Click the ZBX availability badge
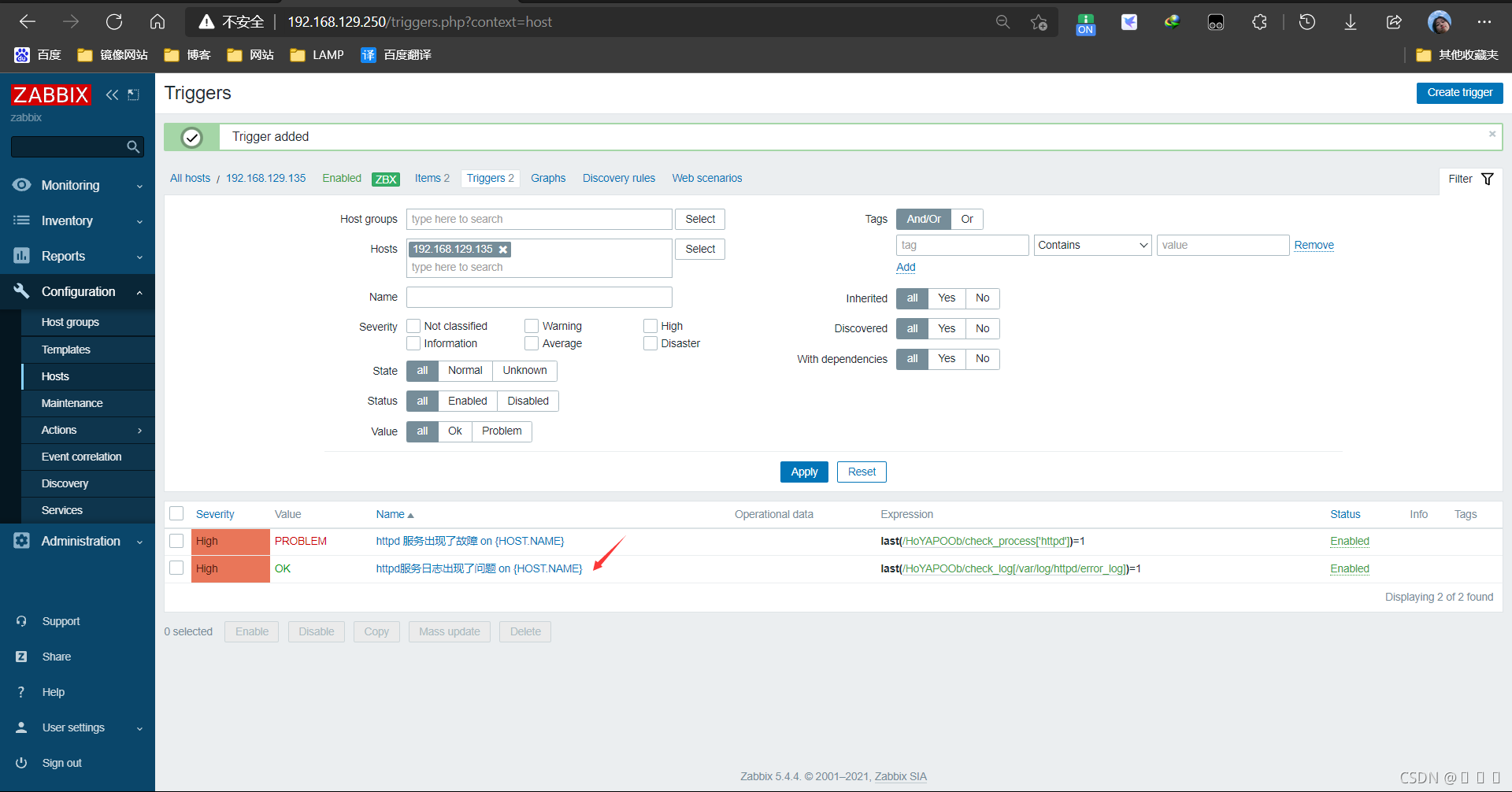 [x=386, y=179]
